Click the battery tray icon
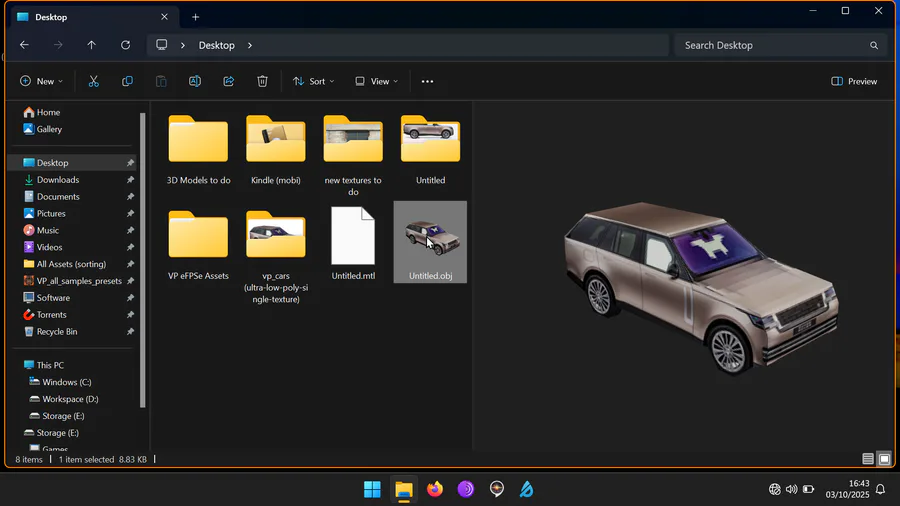This screenshot has width=900, height=506. click(x=808, y=489)
